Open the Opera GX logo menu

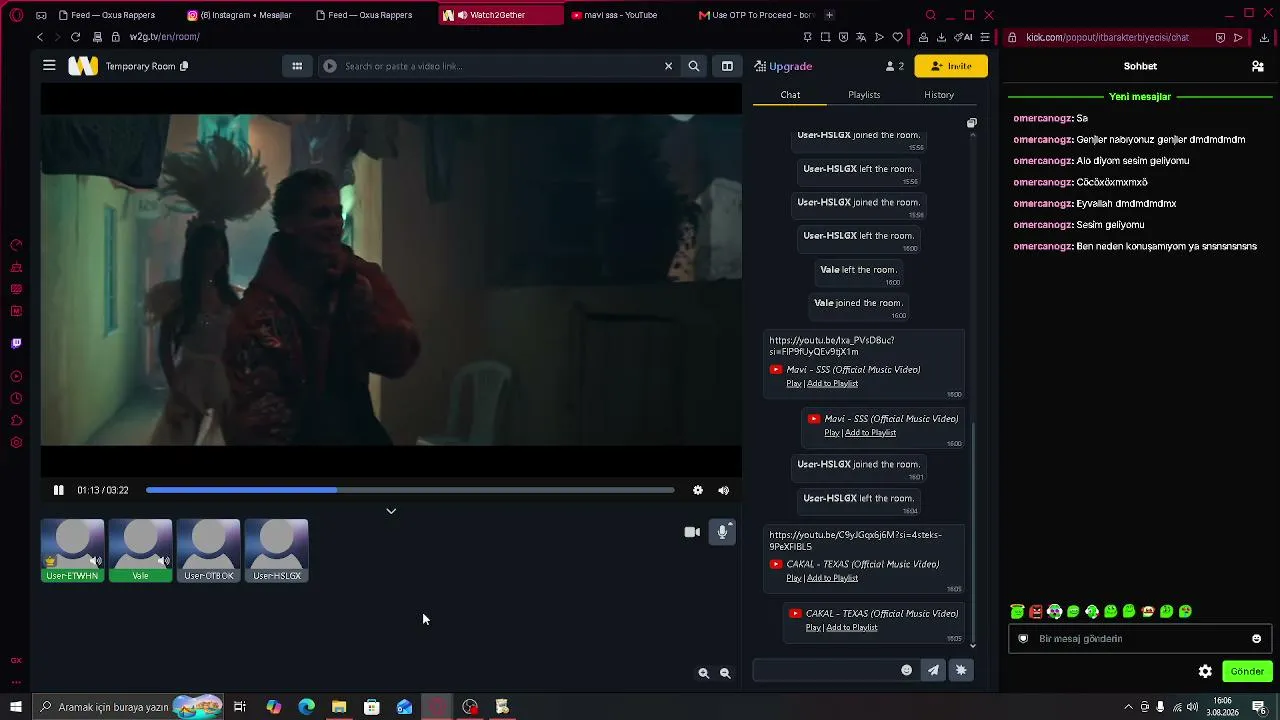pos(16,15)
